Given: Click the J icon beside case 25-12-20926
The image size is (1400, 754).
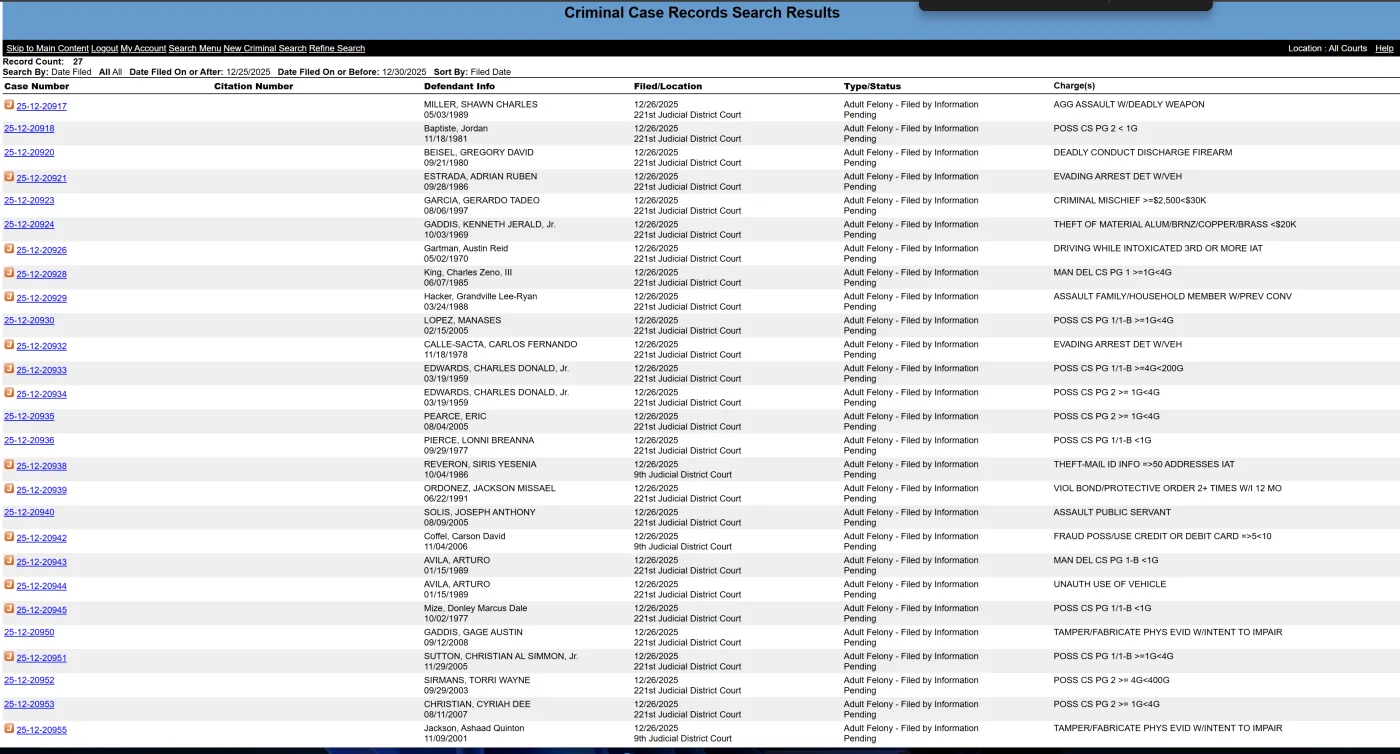Looking at the screenshot, I should point(9,249).
